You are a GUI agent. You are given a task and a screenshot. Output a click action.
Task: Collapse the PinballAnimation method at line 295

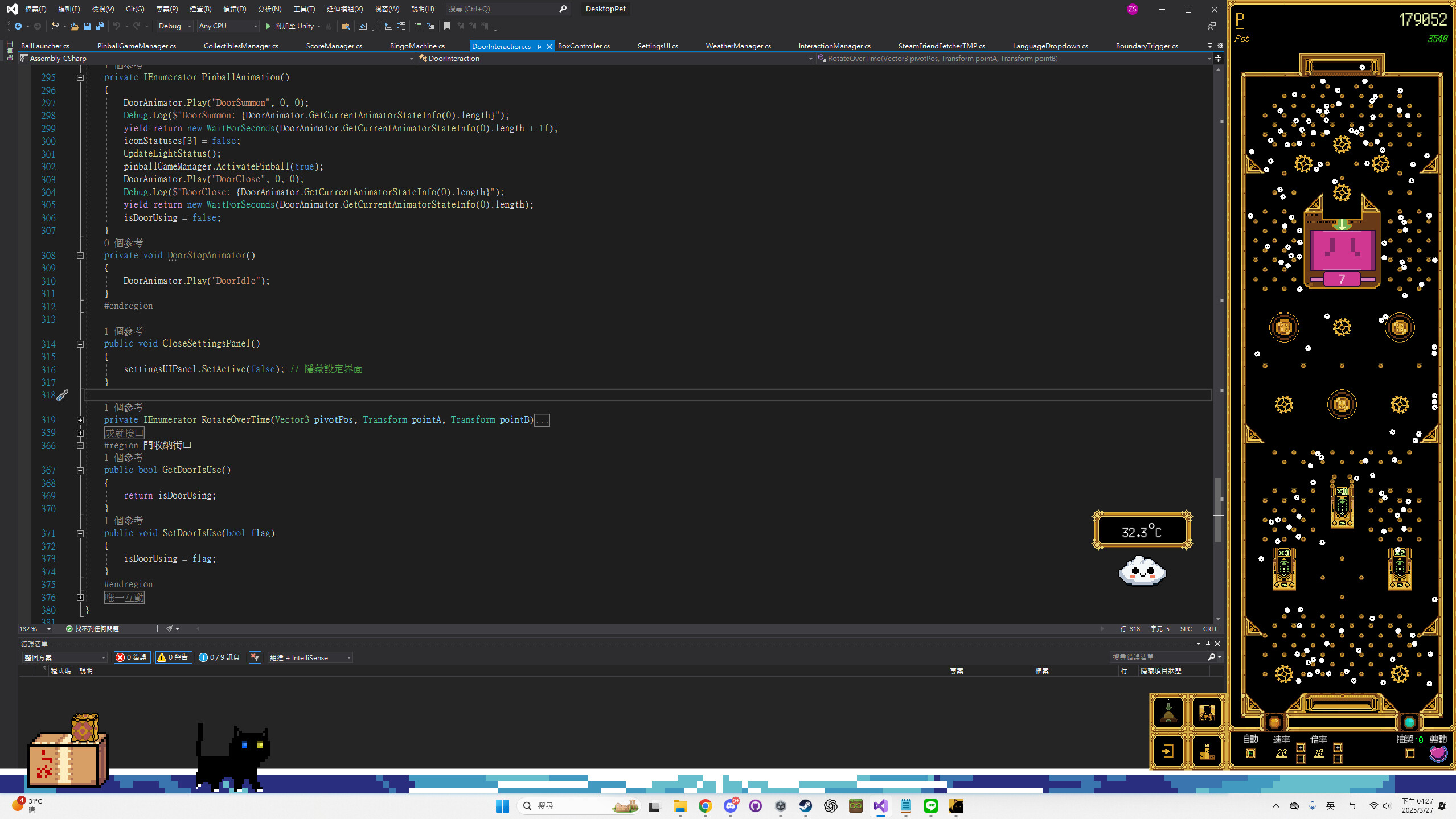tap(80, 77)
